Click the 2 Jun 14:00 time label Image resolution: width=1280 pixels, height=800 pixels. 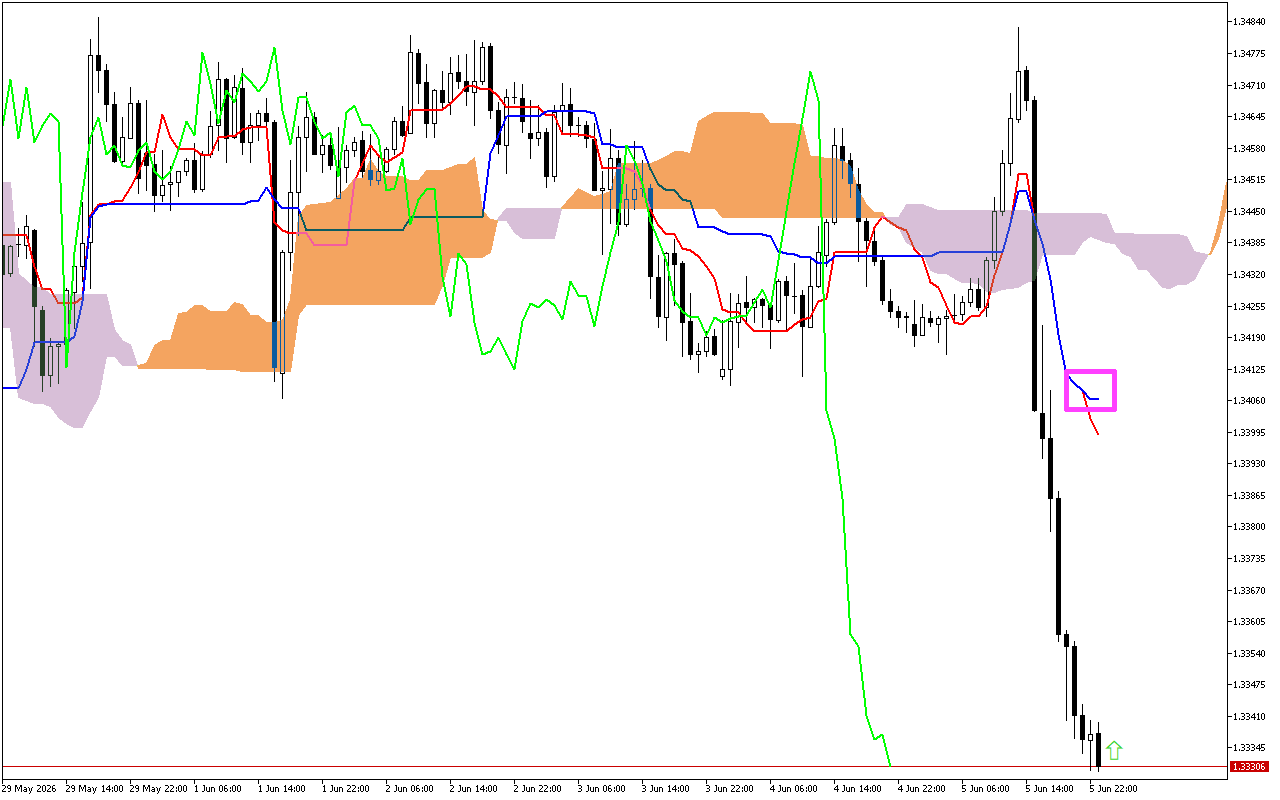pos(474,789)
